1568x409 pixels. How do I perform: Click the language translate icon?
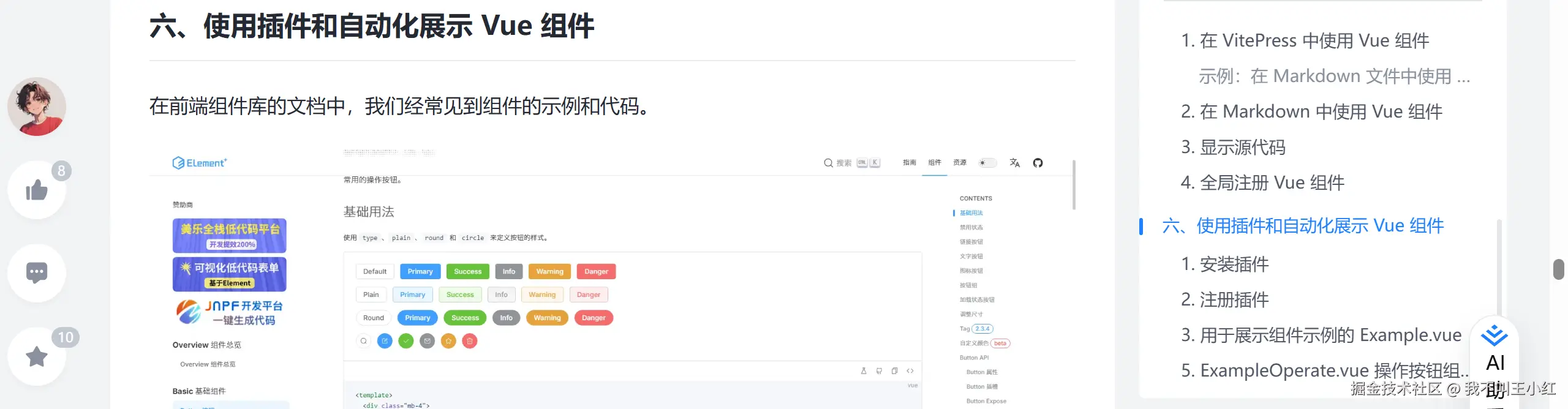click(1015, 163)
